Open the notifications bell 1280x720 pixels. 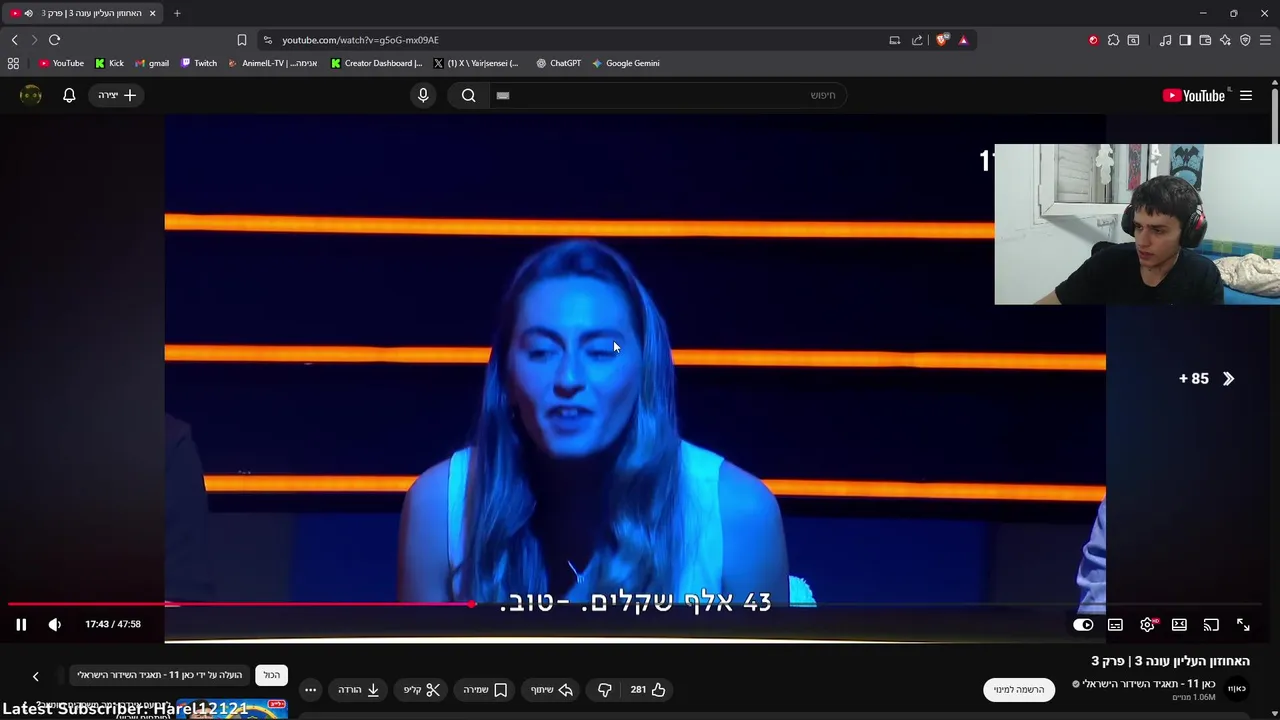click(69, 95)
